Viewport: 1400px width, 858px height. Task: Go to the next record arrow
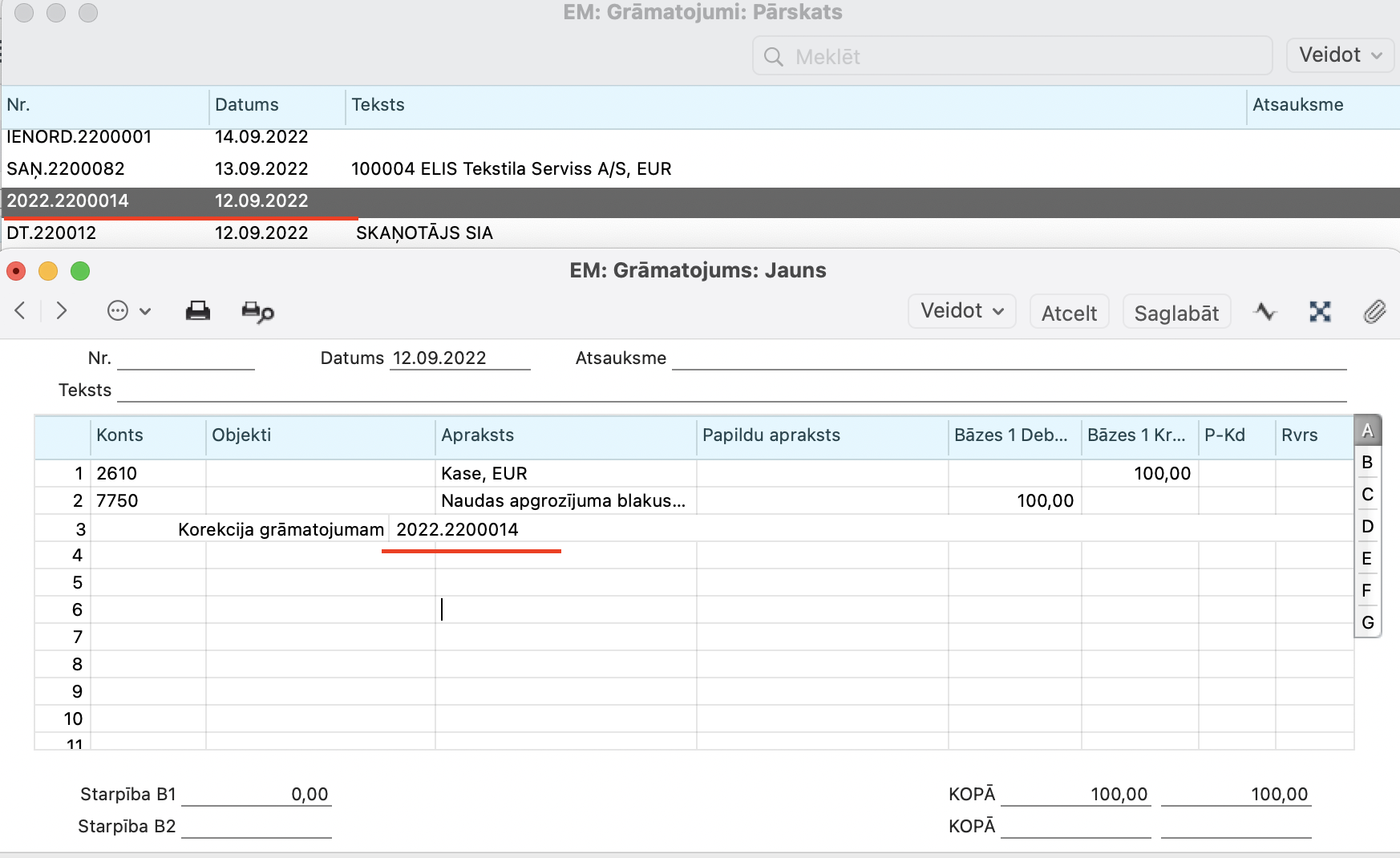61,311
